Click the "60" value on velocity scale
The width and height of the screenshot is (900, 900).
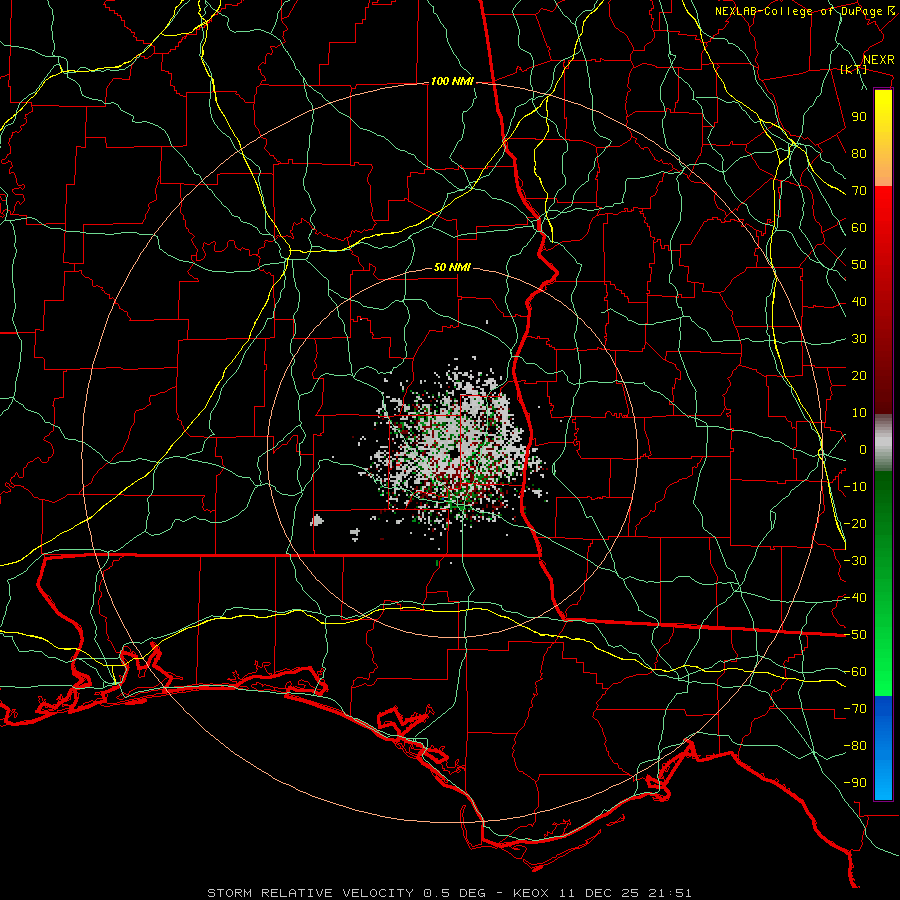tap(859, 227)
